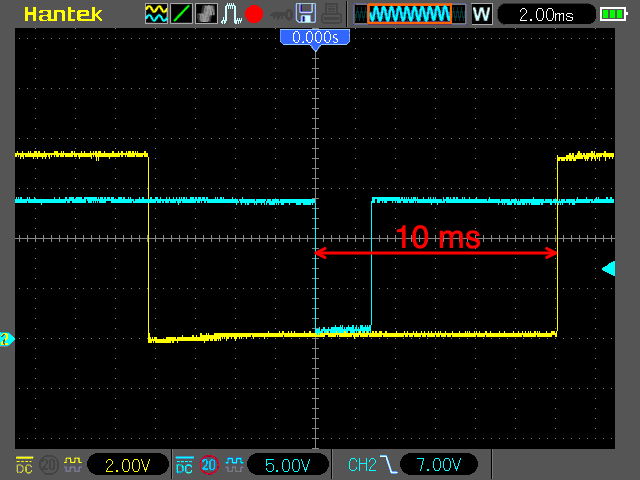Click the waveform display mode icon

coord(156,14)
